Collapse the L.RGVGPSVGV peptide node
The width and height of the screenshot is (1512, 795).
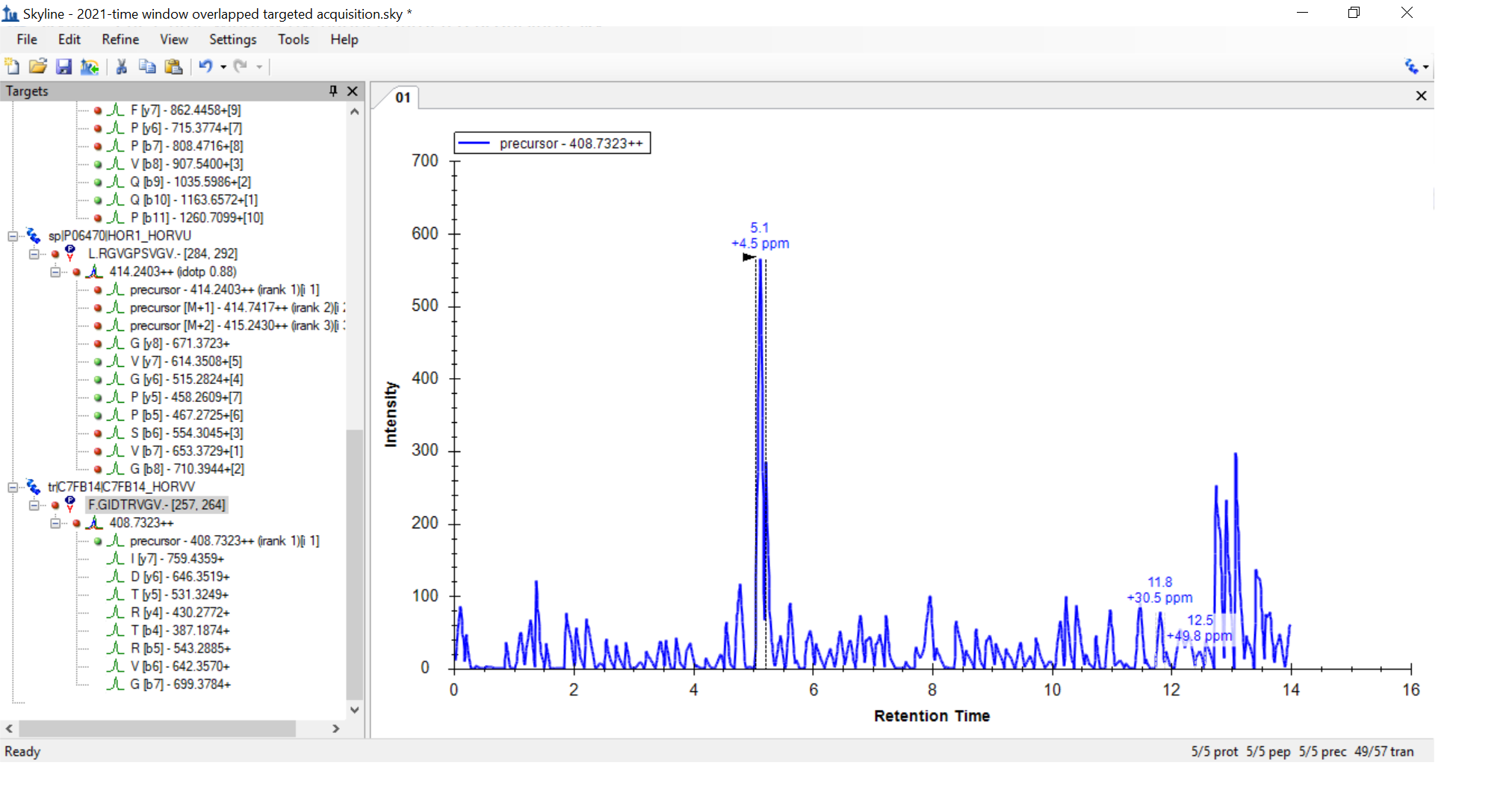34,254
